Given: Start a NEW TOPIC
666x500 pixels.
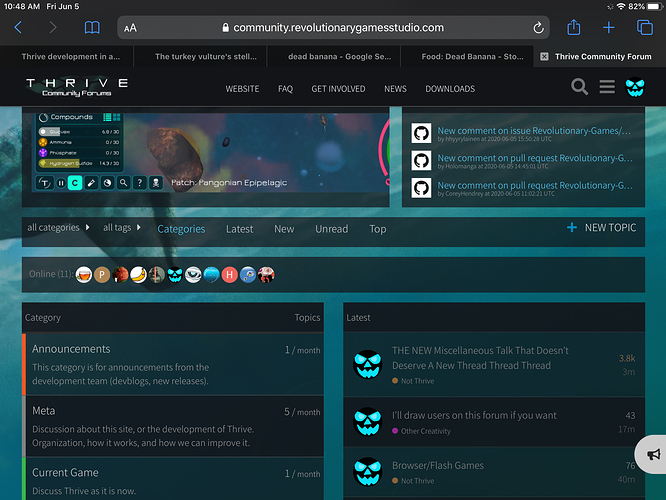Looking at the screenshot, I should pos(601,228).
